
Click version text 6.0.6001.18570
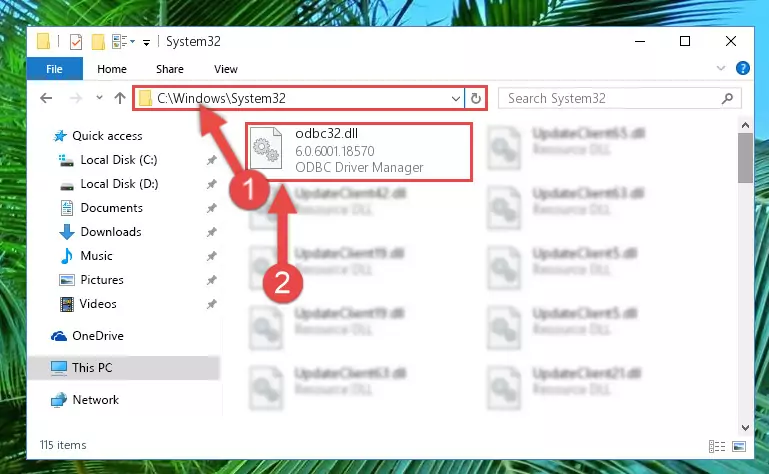[334, 151]
